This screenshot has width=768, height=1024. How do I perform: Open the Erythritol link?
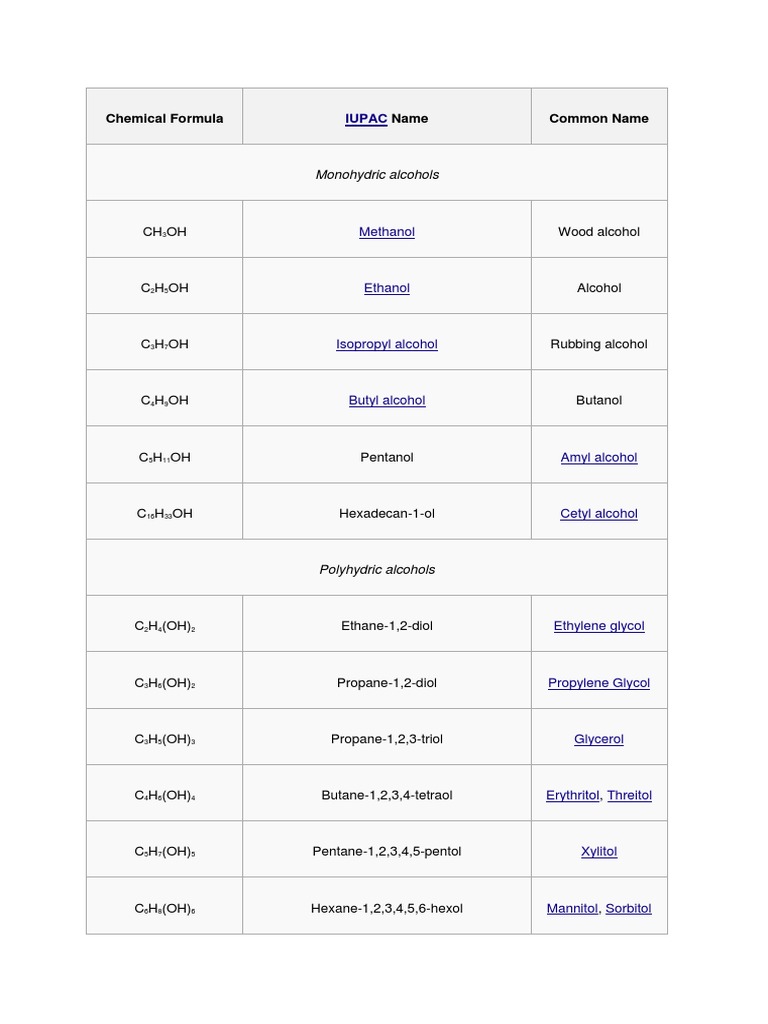(573, 795)
